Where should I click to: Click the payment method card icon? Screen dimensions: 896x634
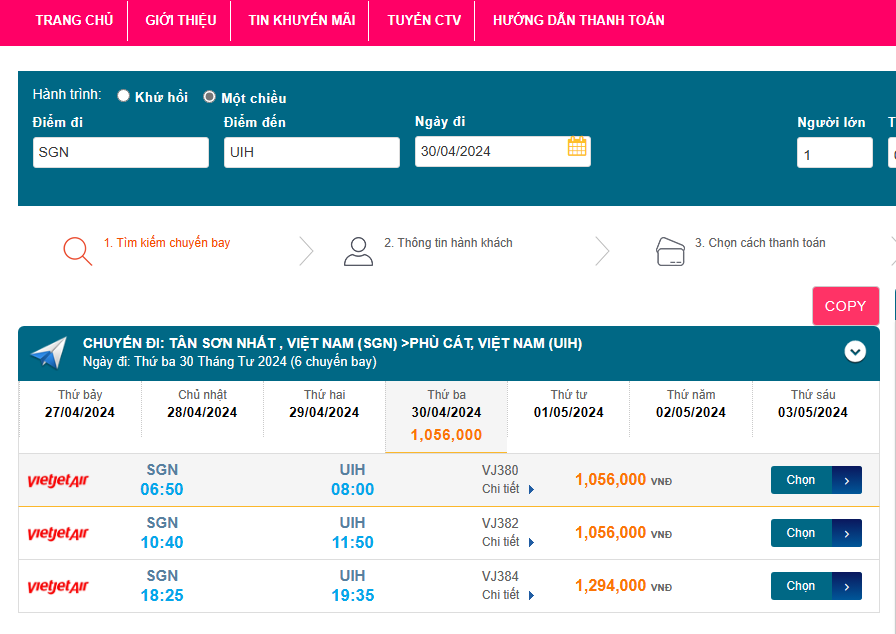[670, 251]
